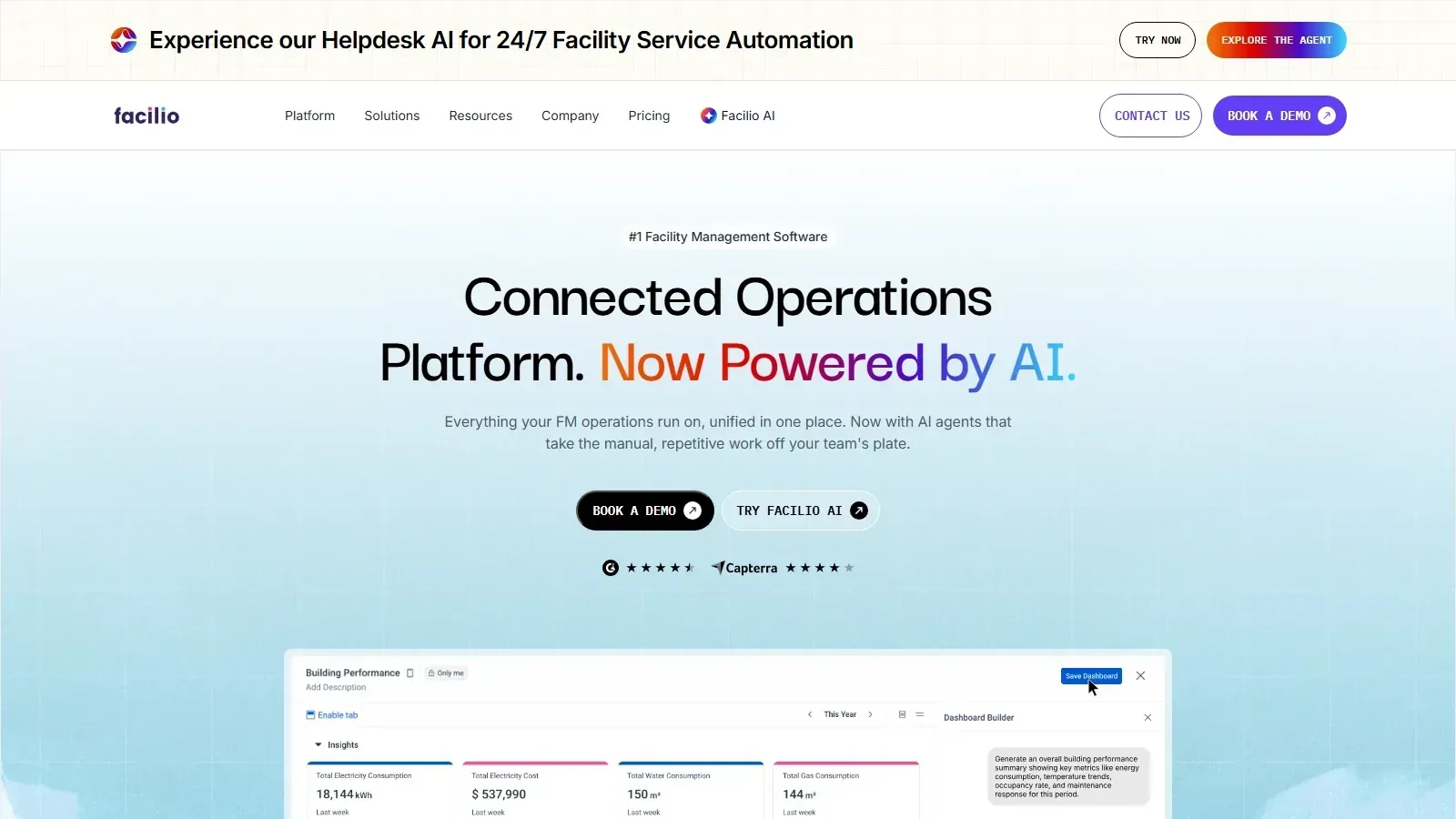
Task: Open the Company menu
Action: (571, 116)
